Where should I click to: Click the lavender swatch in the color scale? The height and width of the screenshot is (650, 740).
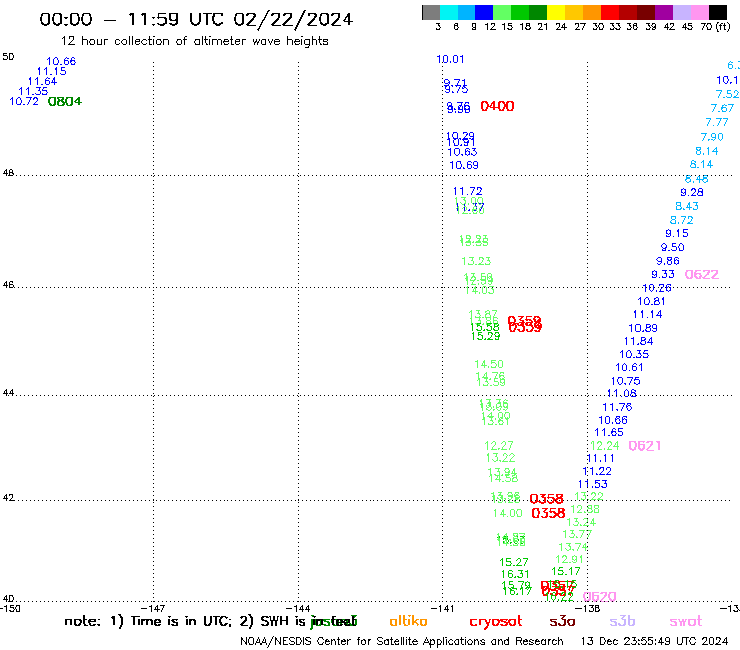(x=681, y=12)
